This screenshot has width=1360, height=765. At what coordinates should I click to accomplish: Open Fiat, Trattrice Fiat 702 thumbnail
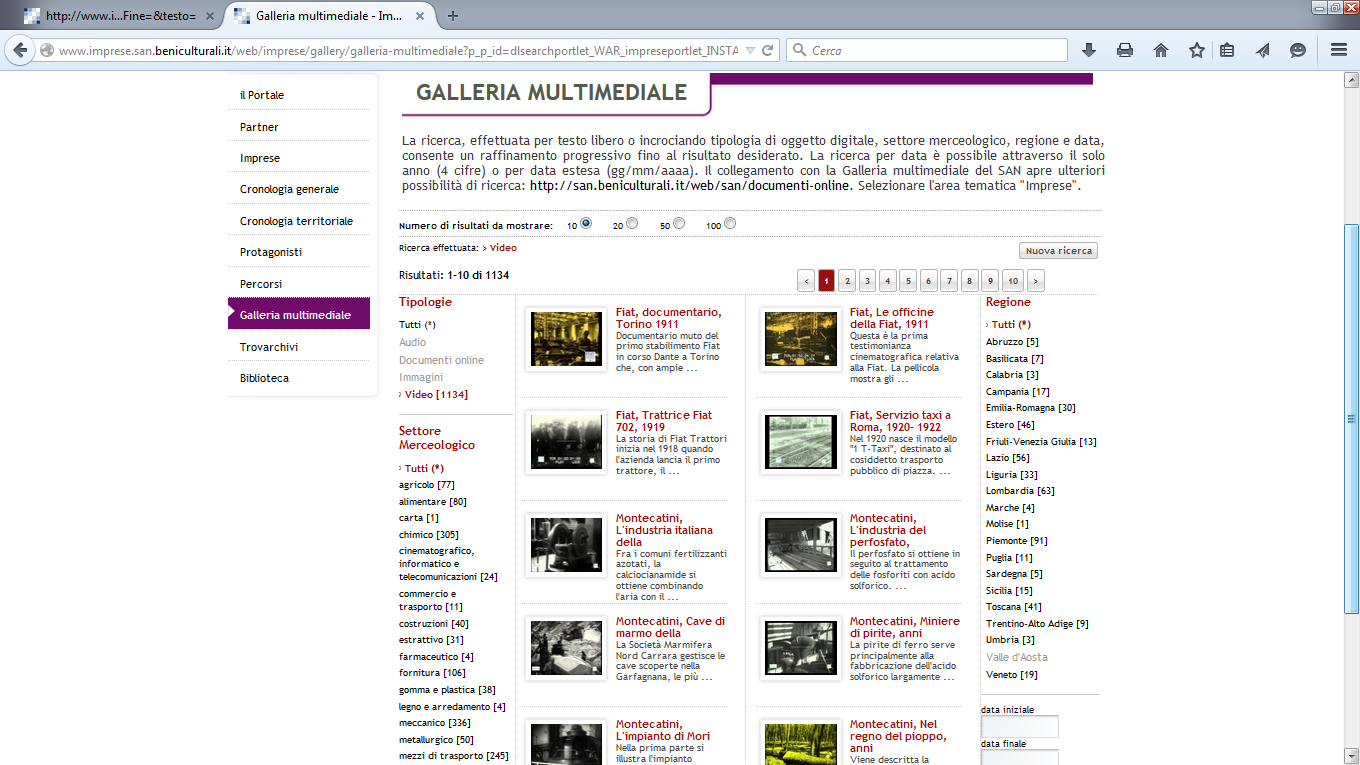tap(566, 442)
